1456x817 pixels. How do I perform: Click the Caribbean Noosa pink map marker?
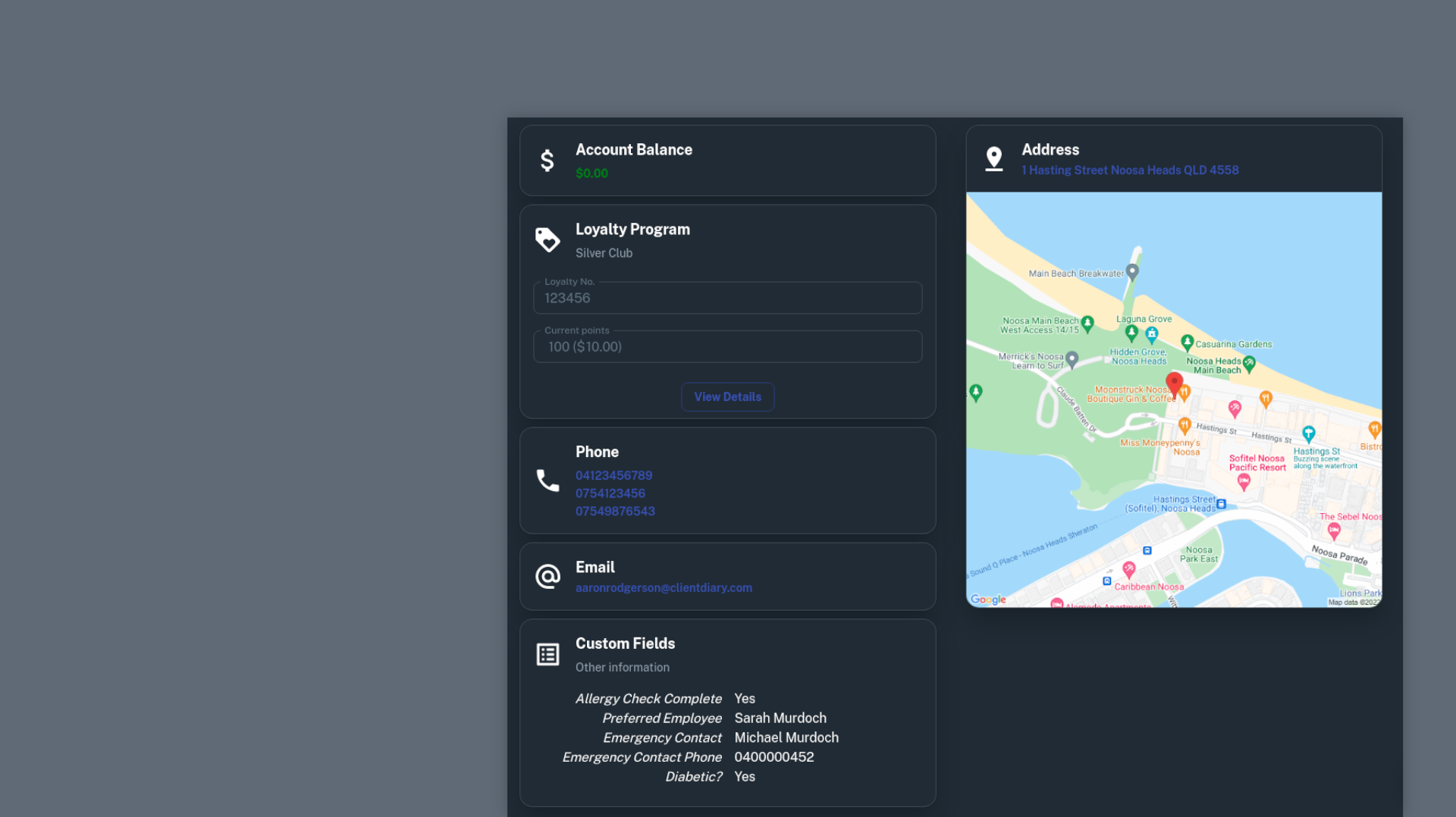tap(1129, 568)
